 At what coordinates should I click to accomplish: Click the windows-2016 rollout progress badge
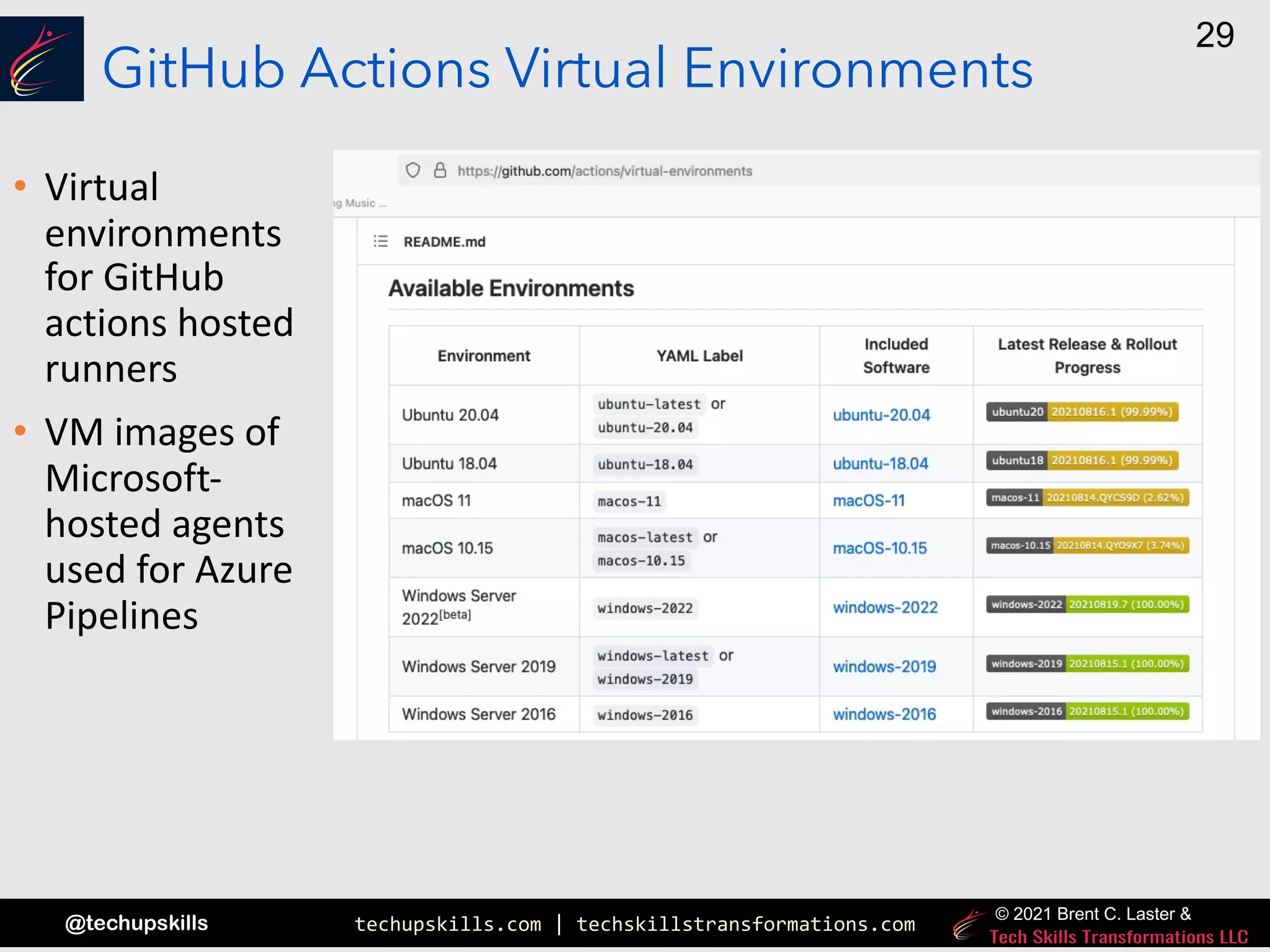(1088, 712)
